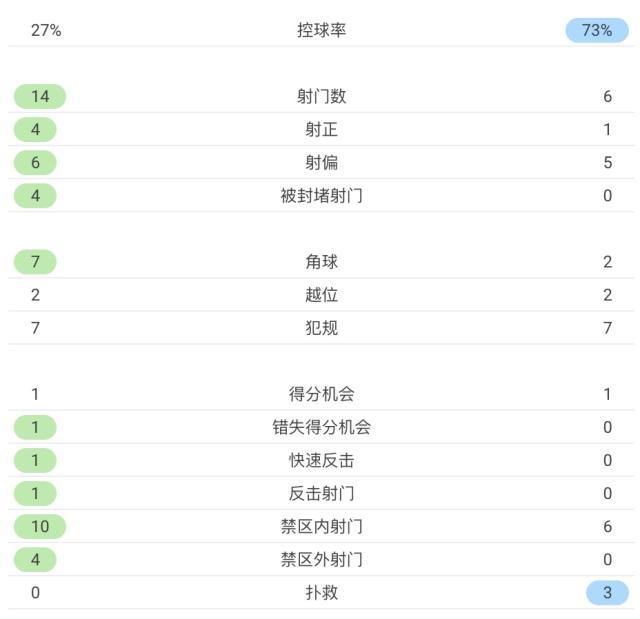Click the 射偏 shots off target label
640x619 pixels.
coord(321,162)
